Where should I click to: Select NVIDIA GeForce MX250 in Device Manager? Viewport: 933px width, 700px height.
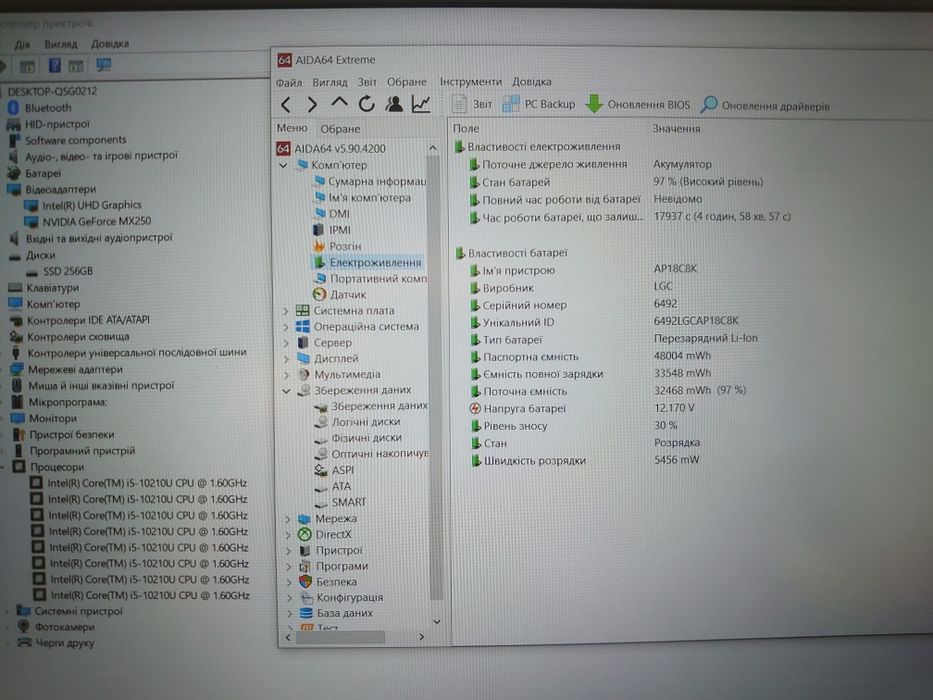(88, 221)
